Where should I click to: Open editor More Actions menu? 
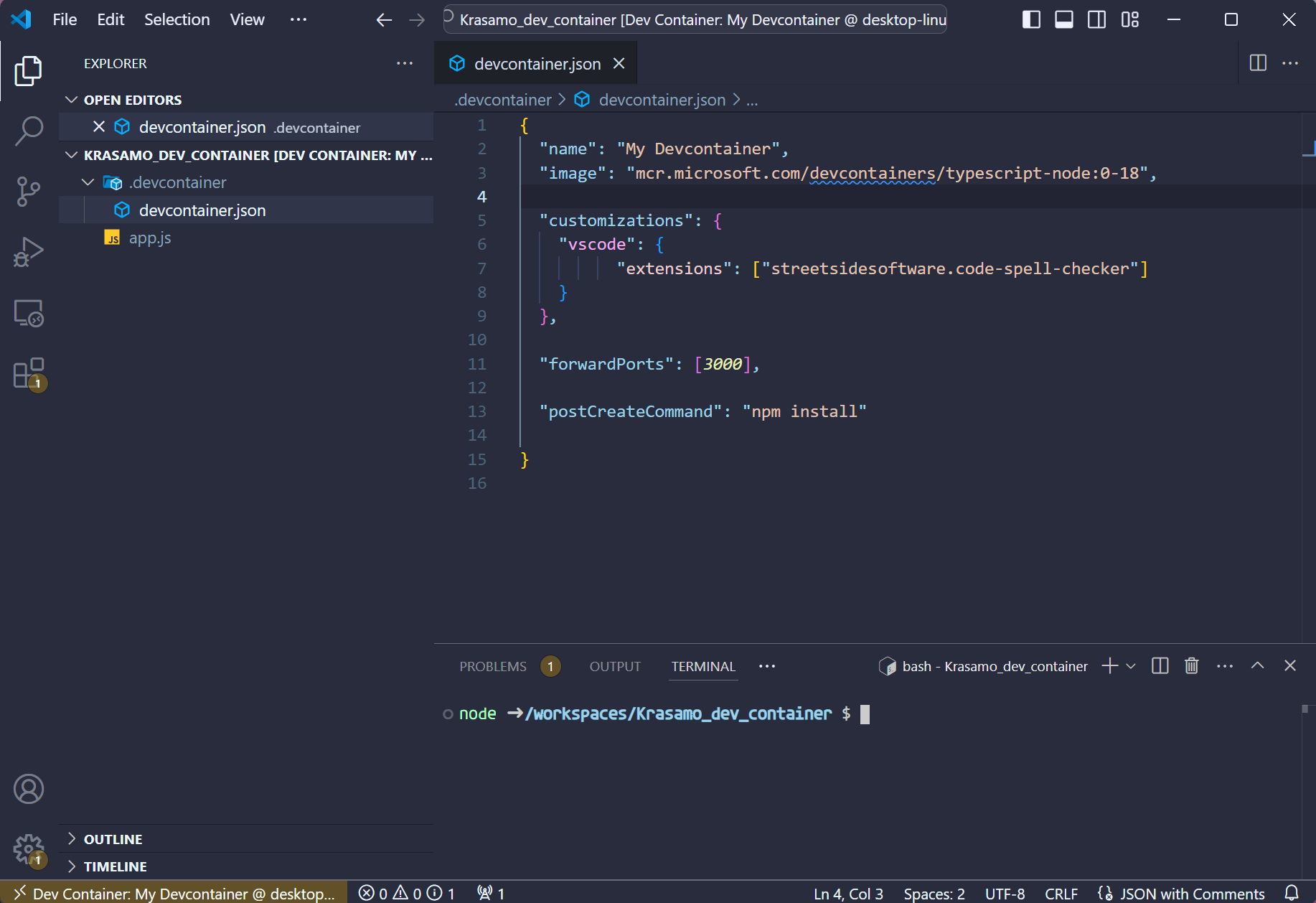pyautogui.click(x=1290, y=63)
